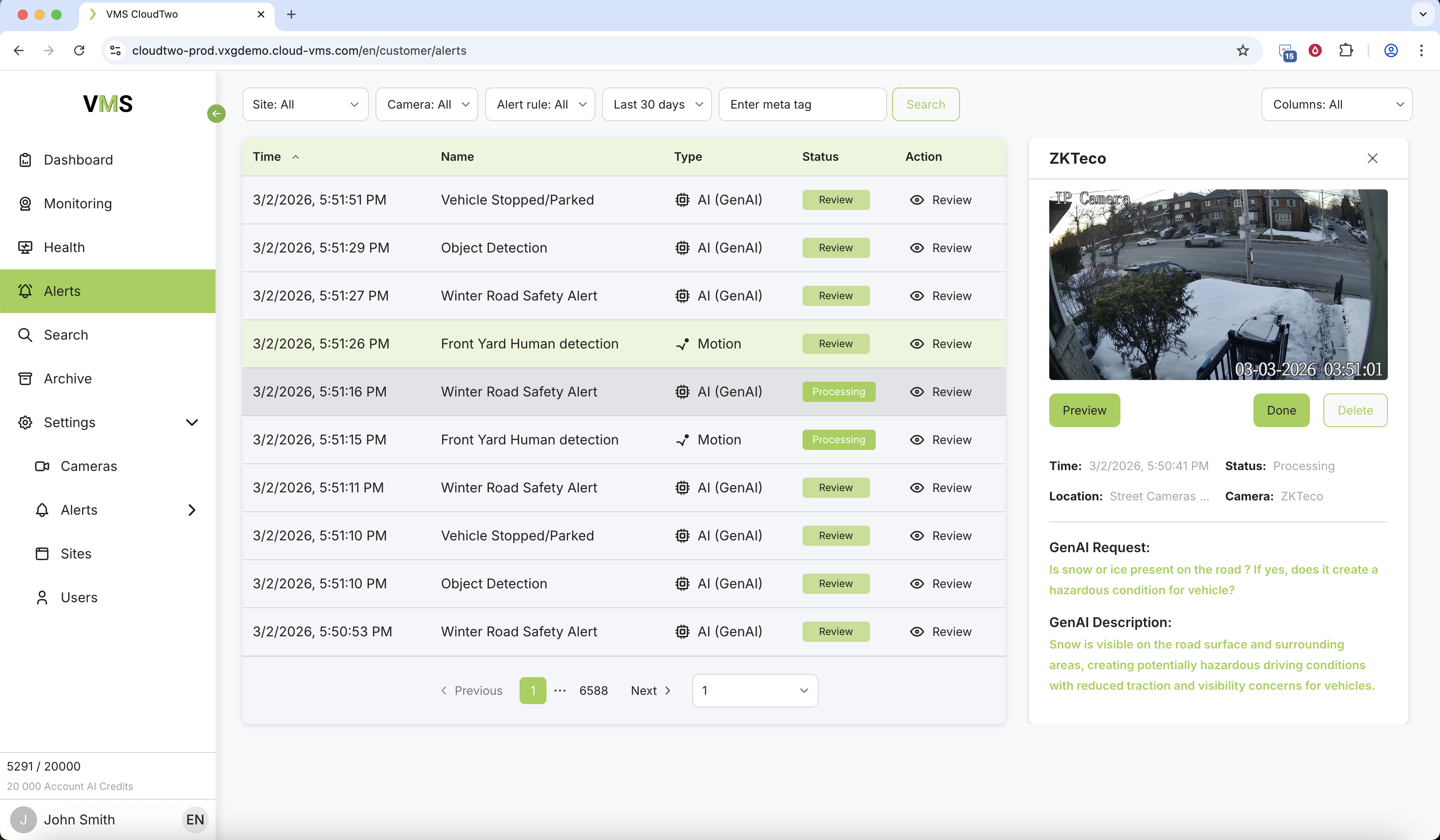Open the Site: All dropdown
Image resolution: width=1440 pixels, height=840 pixels.
pyautogui.click(x=305, y=104)
